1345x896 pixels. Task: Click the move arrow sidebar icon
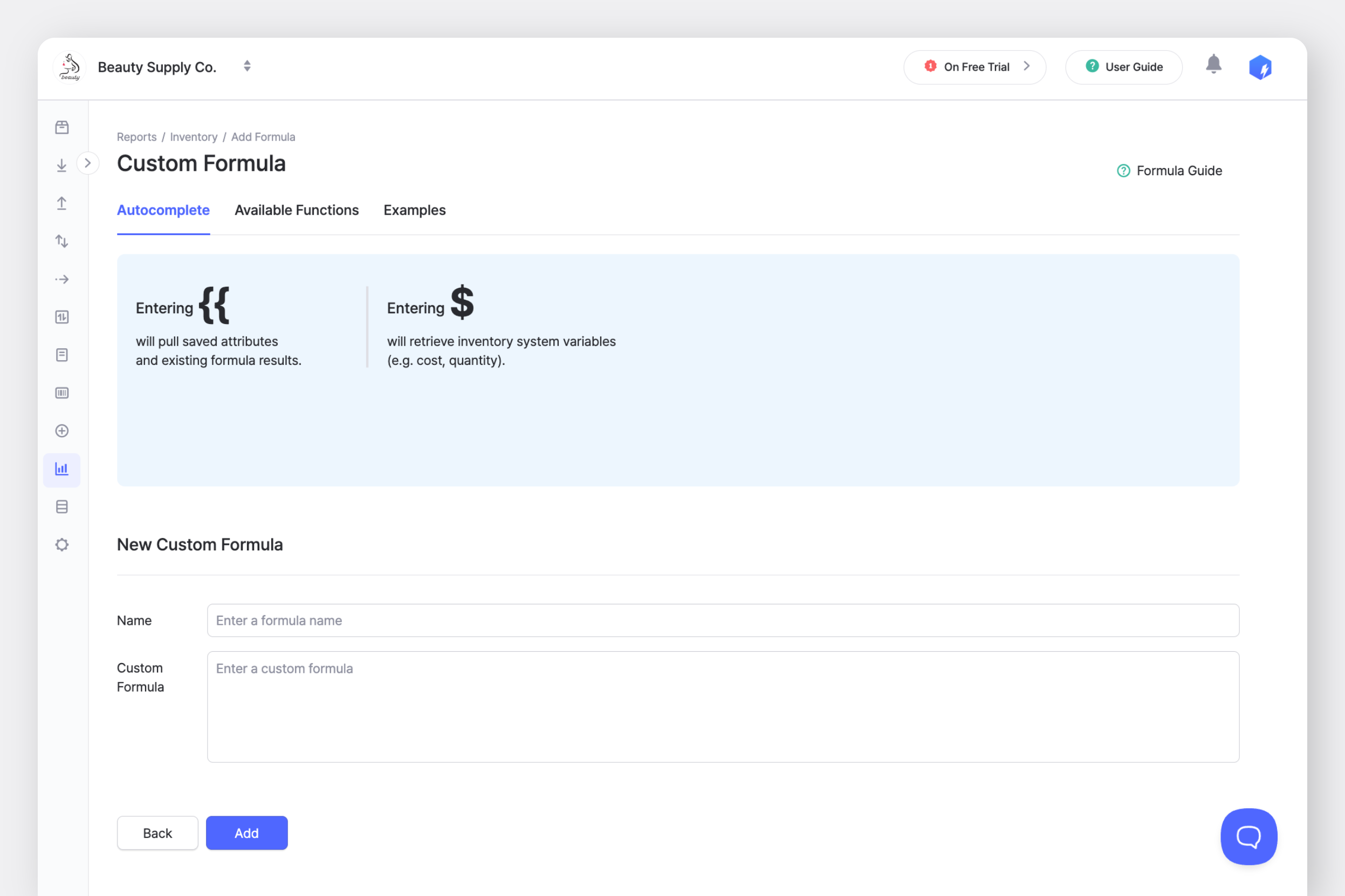61,279
